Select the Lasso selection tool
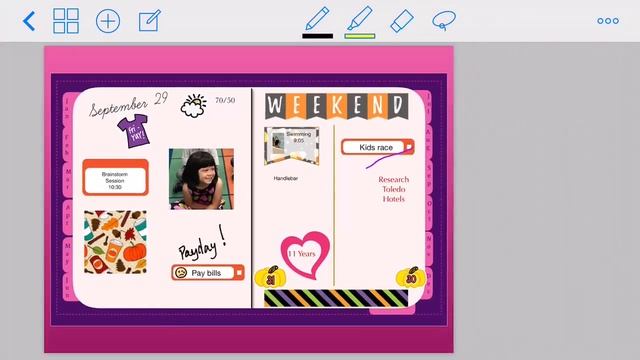This screenshot has width=640, height=360. pyautogui.click(x=444, y=20)
